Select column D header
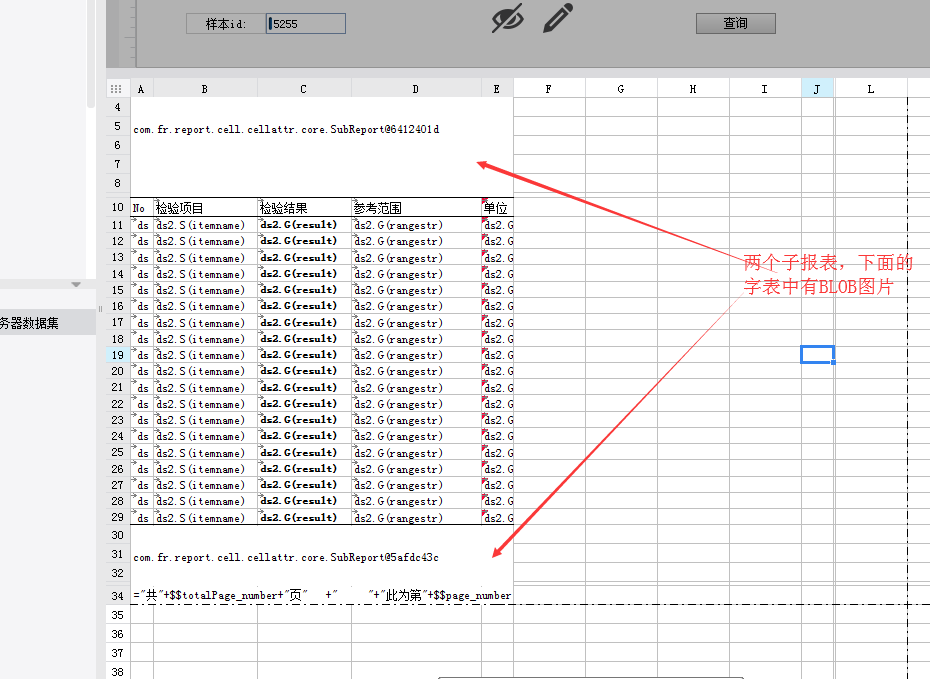This screenshot has height=679, width=930. point(416,89)
